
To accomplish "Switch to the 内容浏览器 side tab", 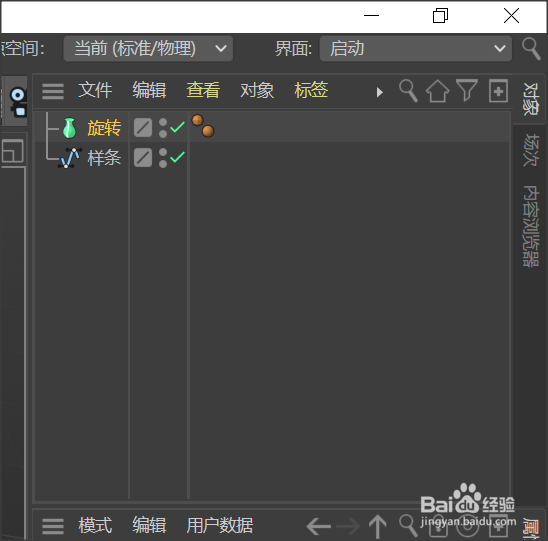I will pos(531,226).
